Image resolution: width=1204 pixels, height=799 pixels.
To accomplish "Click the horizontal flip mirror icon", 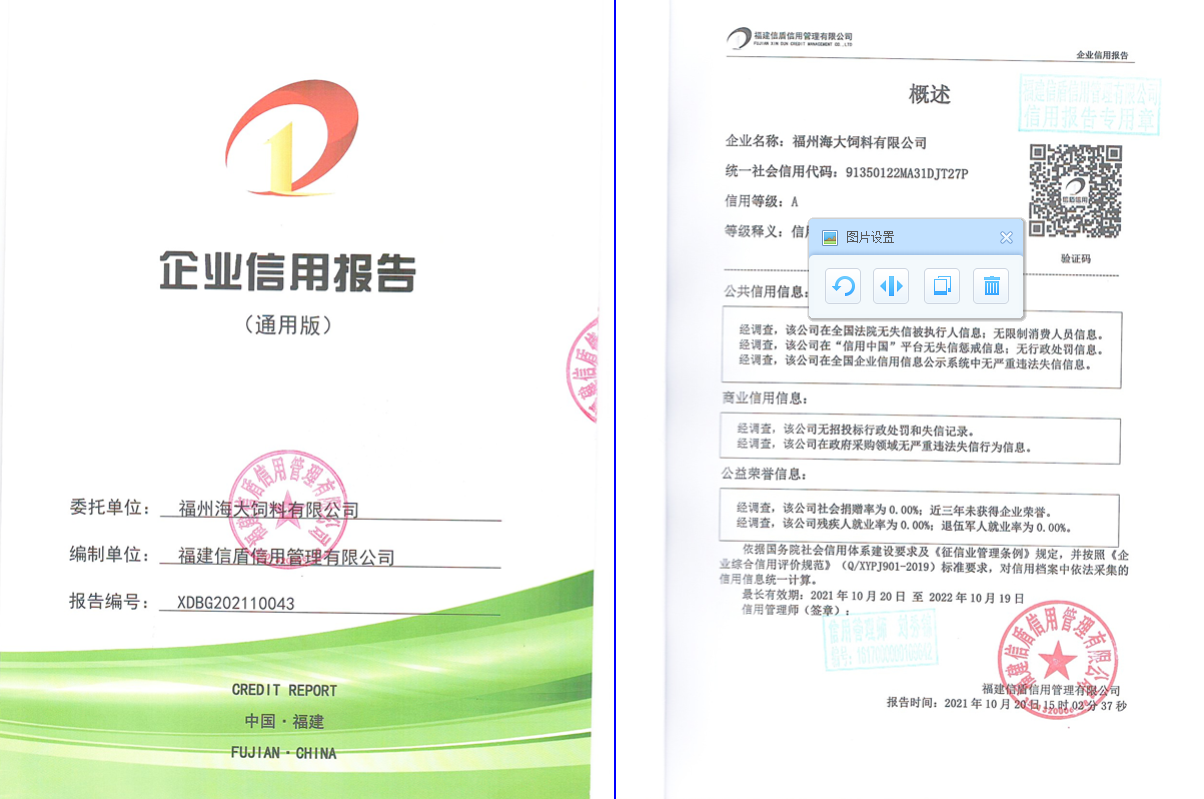I will tap(890, 287).
